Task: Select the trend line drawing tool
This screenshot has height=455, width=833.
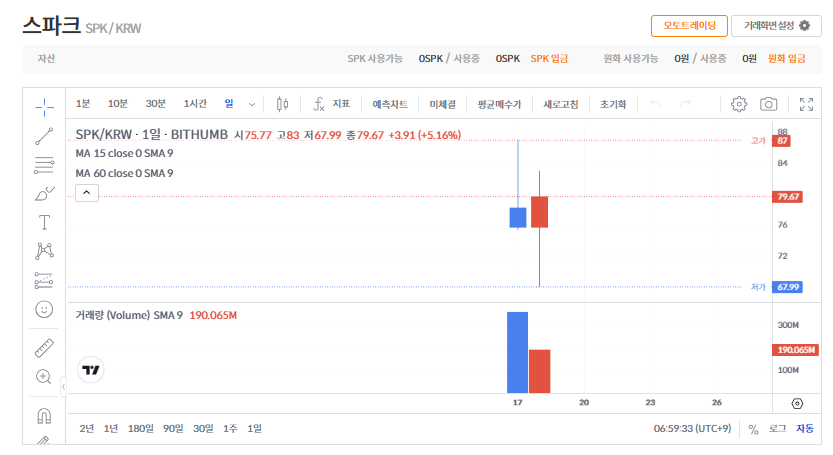Action: 44,136
